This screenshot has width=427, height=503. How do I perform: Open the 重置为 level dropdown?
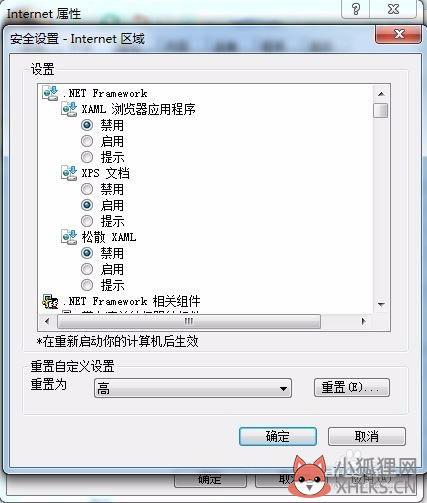[x=193, y=388]
